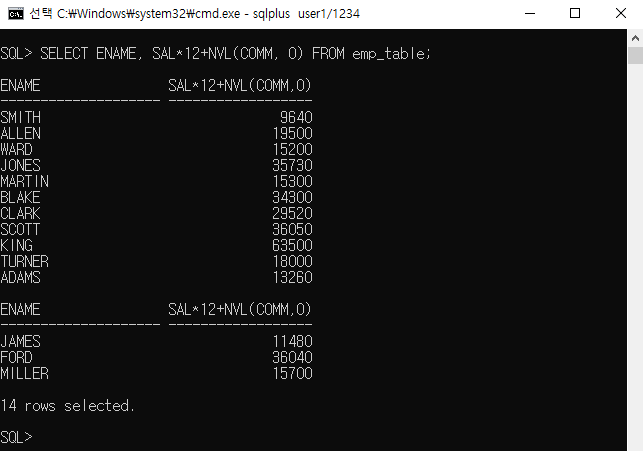Click the value 15200

point(292,150)
